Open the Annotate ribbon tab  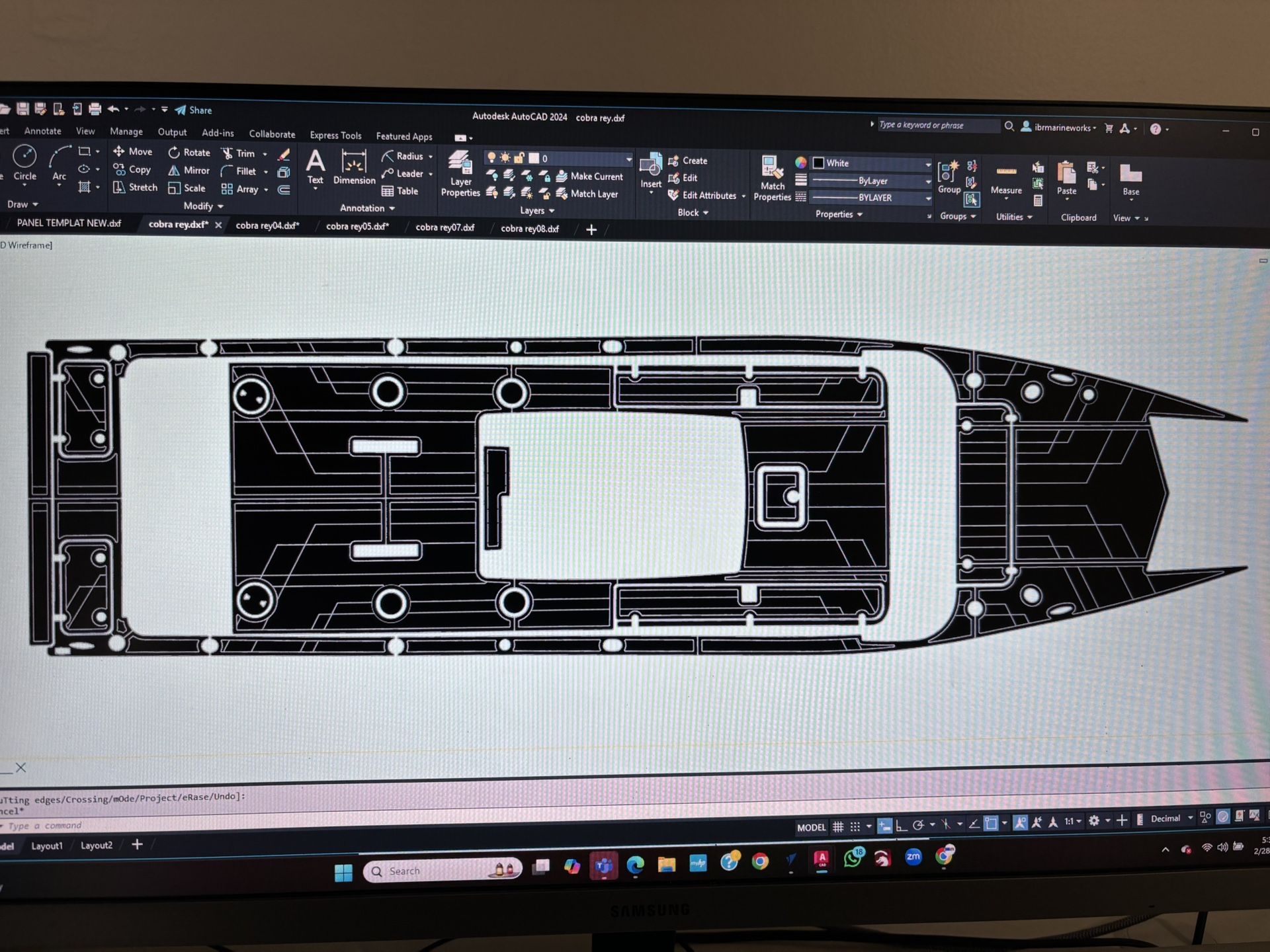(42, 131)
